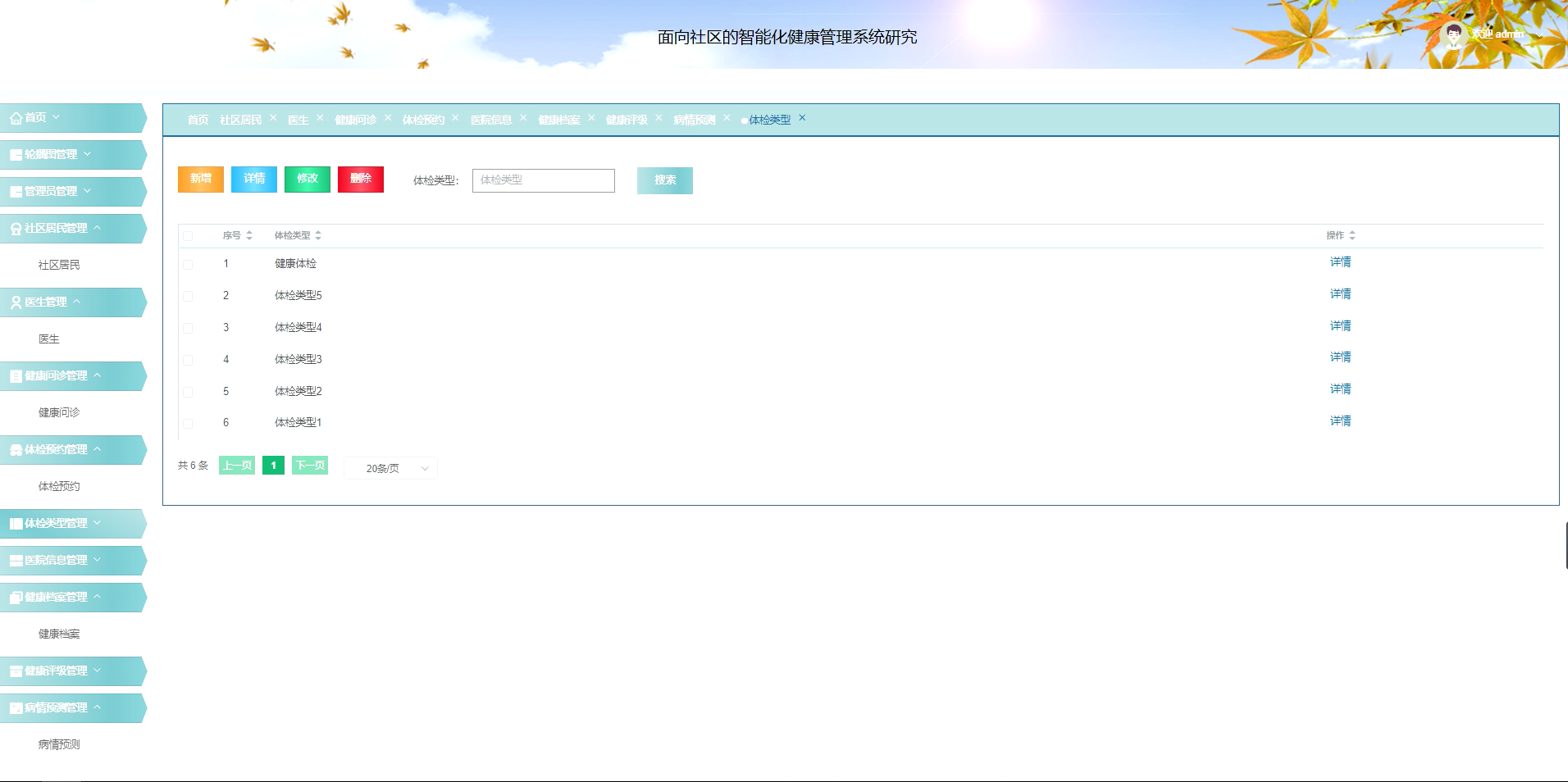Click the 体检类型 search input field

tap(543, 180)
